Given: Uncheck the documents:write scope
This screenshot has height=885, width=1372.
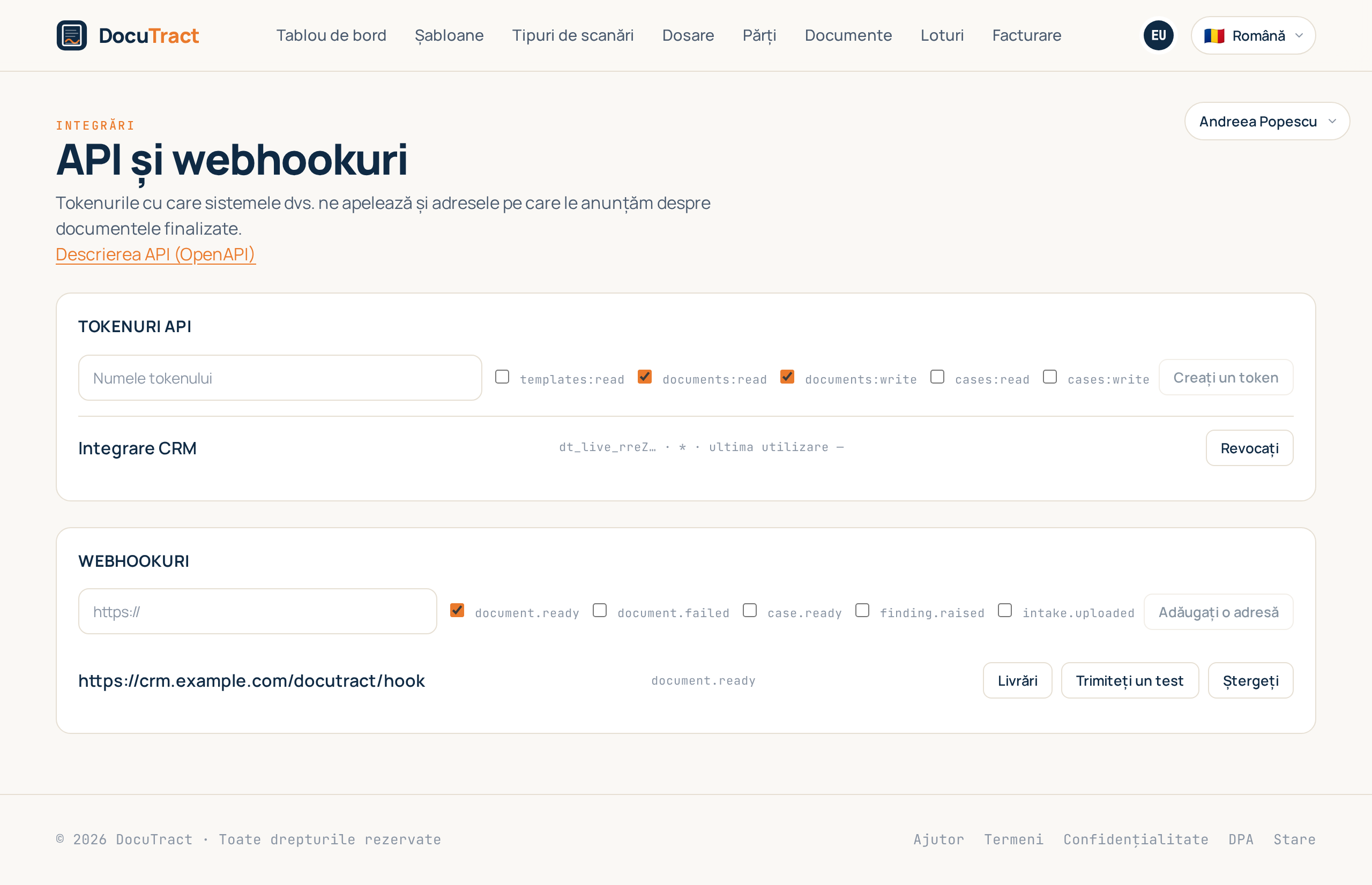Looking at the screenshot, I should [787, 377].
